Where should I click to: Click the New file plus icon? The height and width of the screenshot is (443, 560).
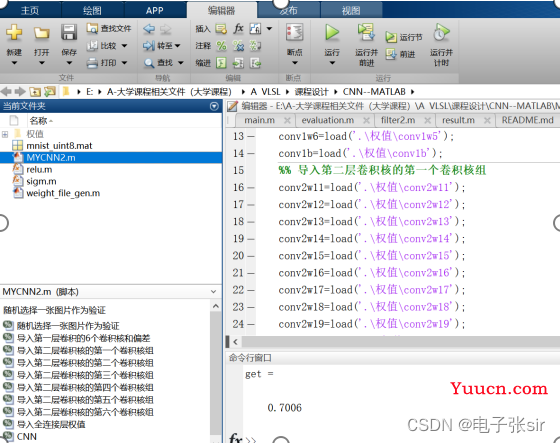(14, 33)
